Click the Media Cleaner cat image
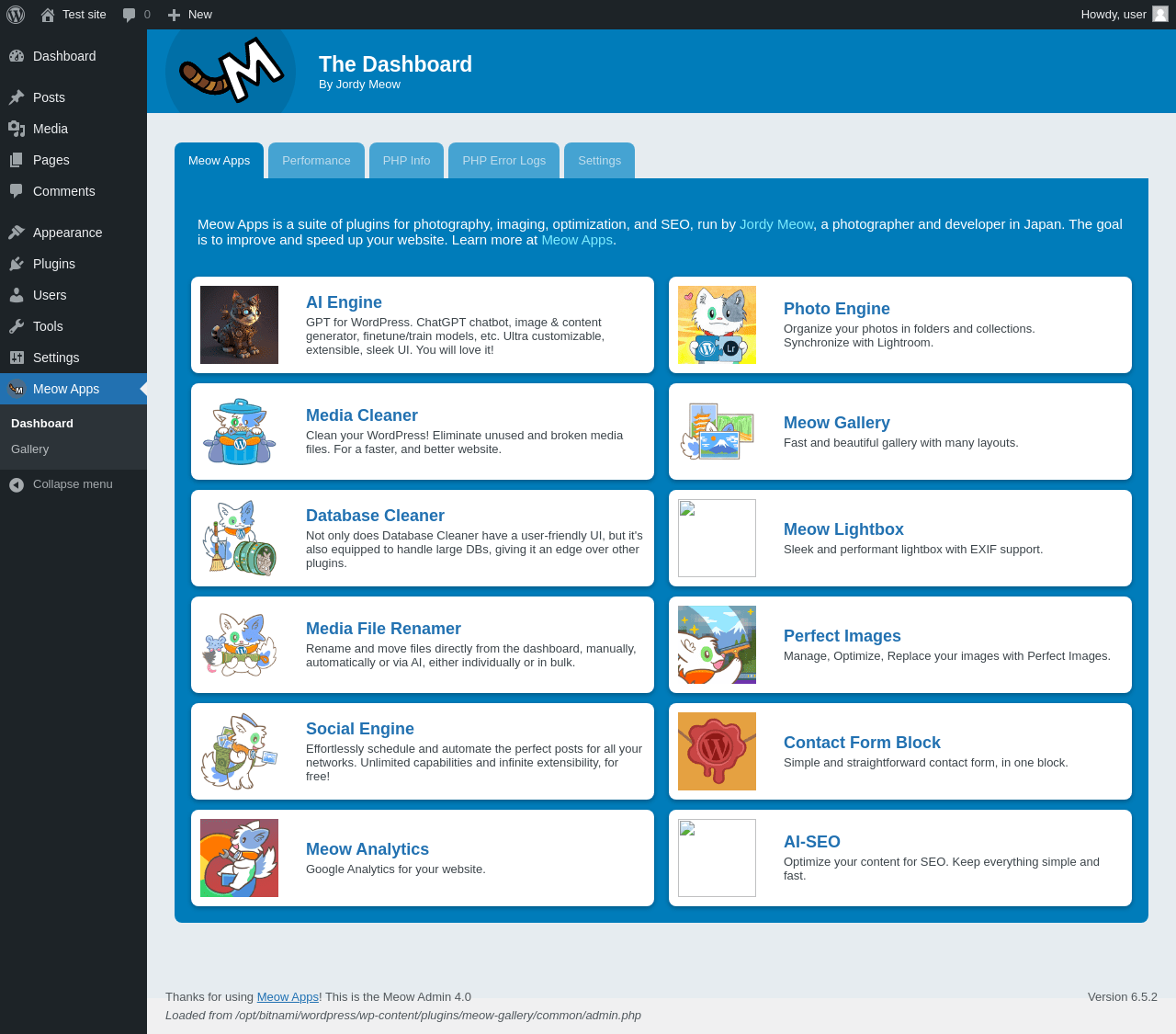The height and width of the screenshot is (1034, 1176). [239, 431]
